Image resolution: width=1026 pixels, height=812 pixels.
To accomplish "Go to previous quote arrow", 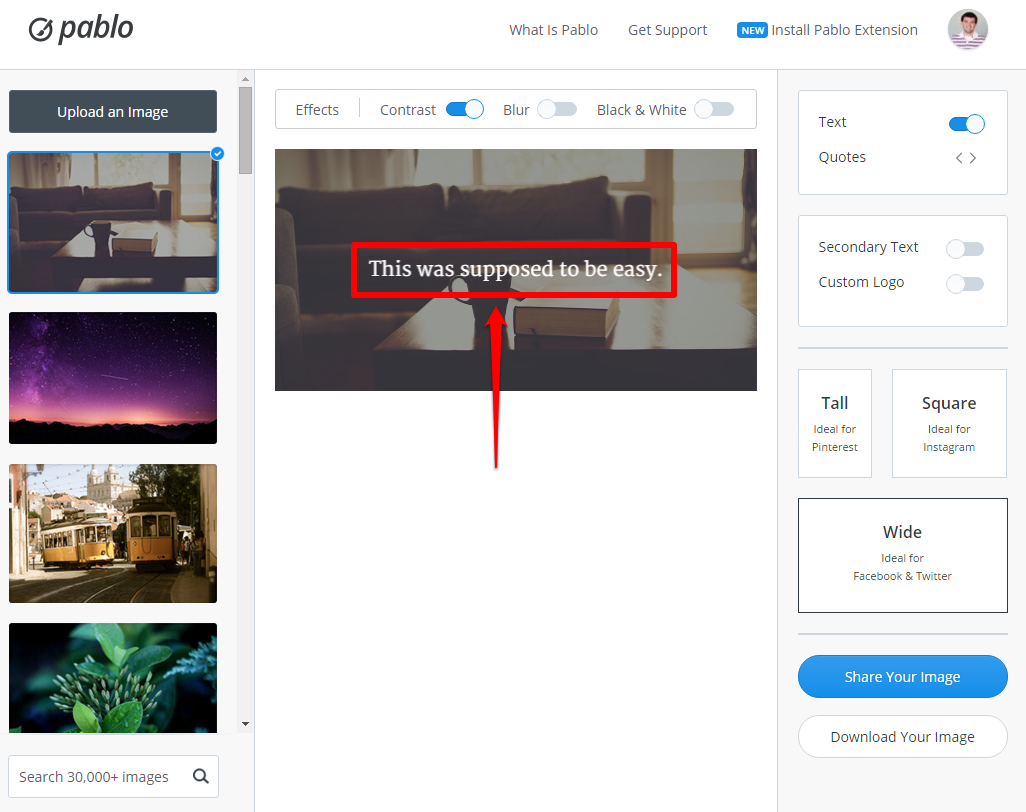I will coord(959,158).
